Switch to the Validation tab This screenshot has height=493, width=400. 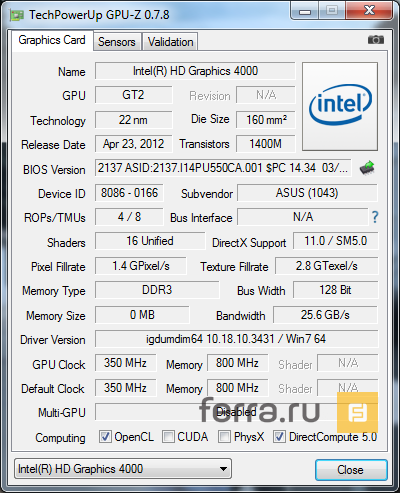pyautogui.click(x=170, y=42)
